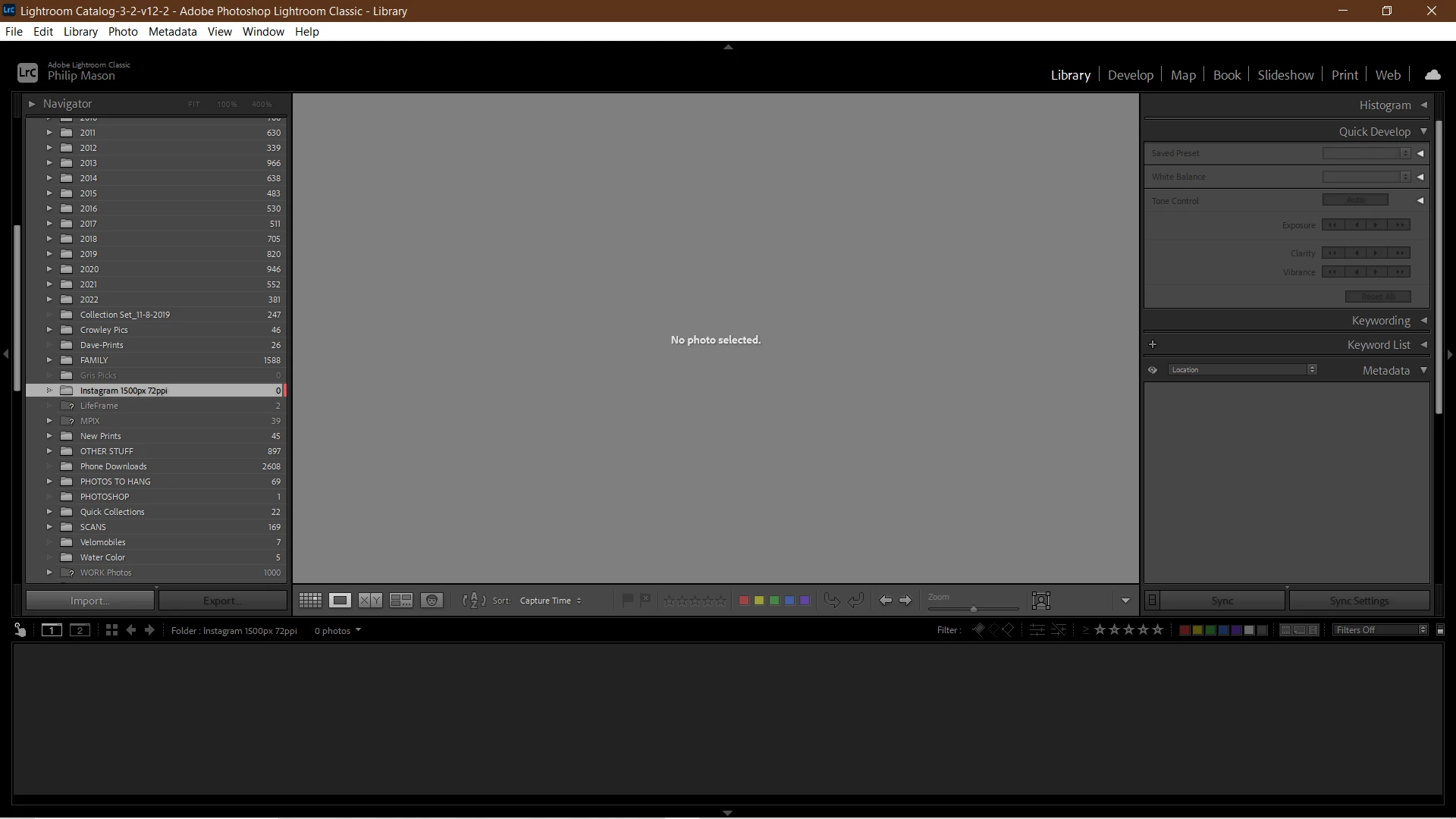Image resolution: width=1456 pixels, height=819 pixels.
Task: Toggle the Metadata panel eye icon
Action: point(1153,370)
